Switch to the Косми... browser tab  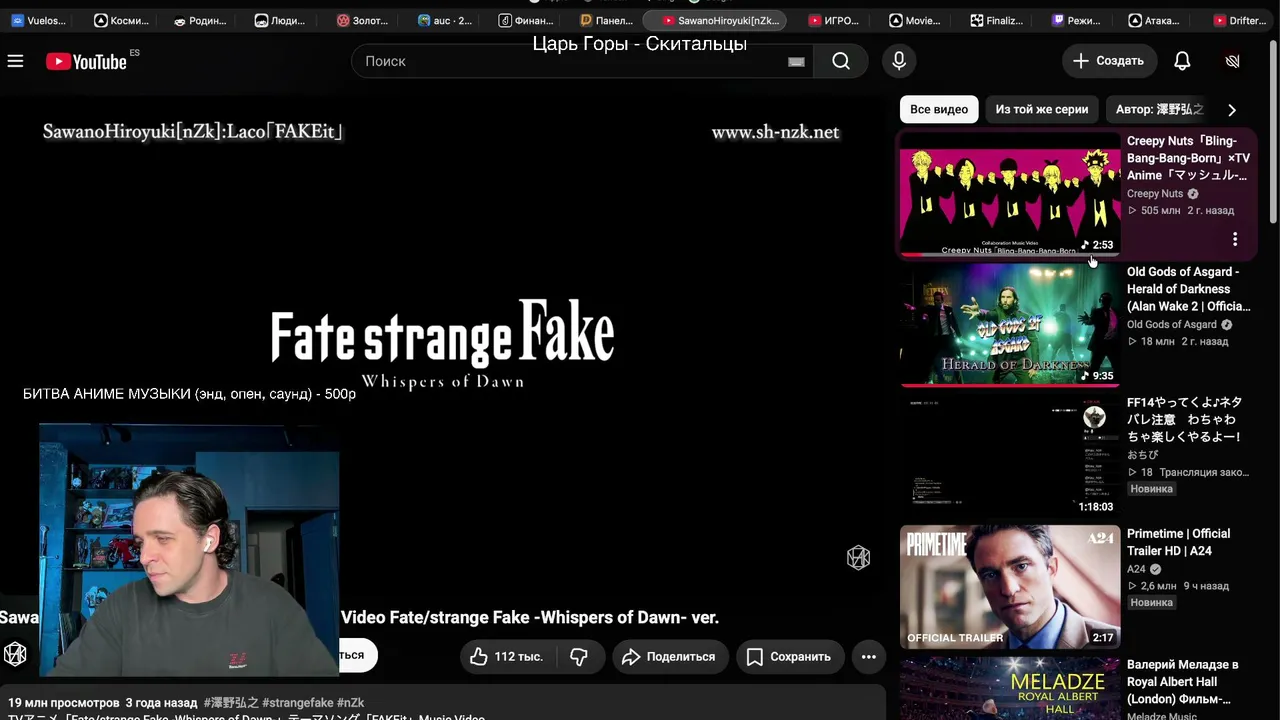(x=121, y=20)
